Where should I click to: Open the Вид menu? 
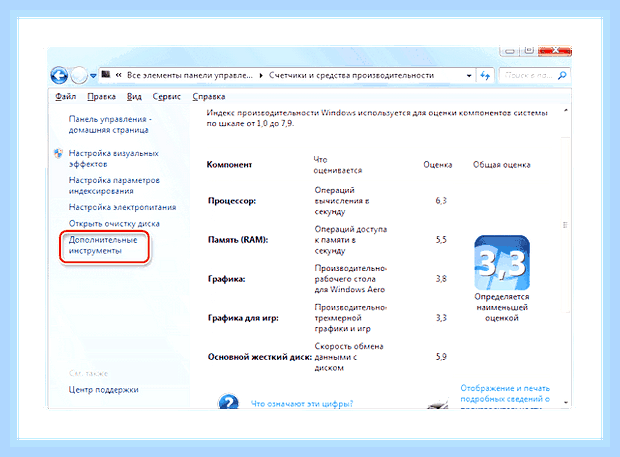tap(134, 96)
